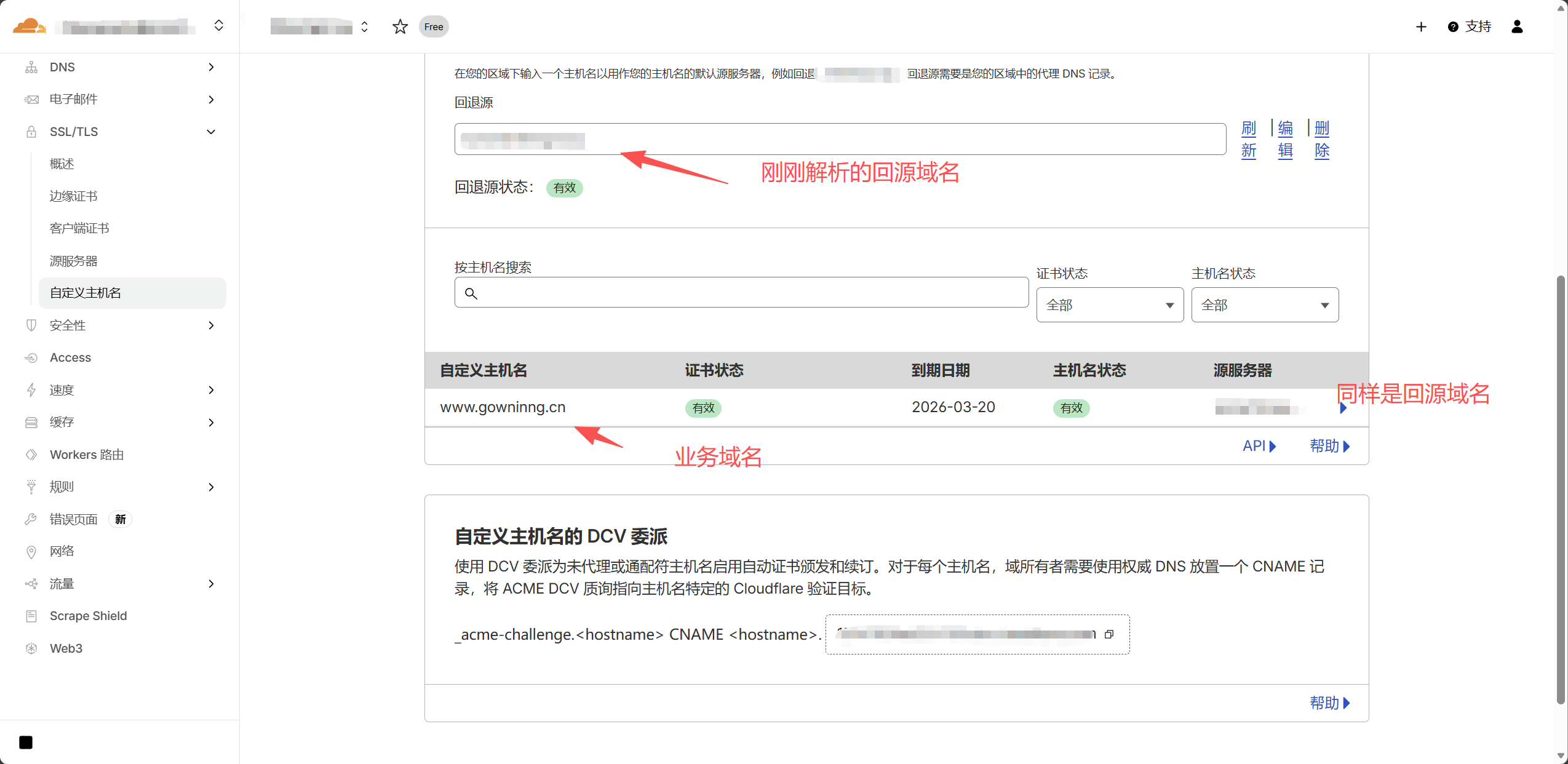
Task: Click the search magnifier icon
Action: pyautogui.click(x=471, y=293)
